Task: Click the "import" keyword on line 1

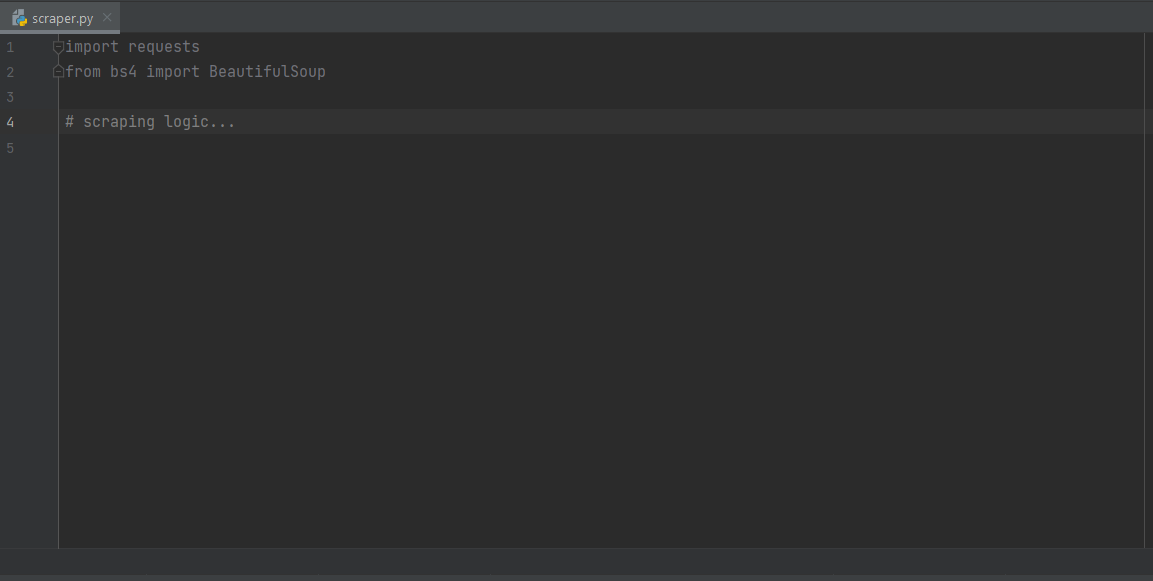Action: coord(92,47)
